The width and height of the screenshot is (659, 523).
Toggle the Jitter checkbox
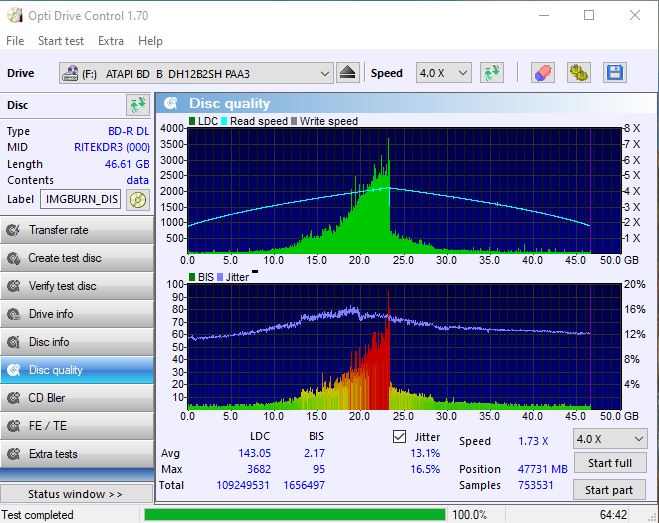[400, 437]
